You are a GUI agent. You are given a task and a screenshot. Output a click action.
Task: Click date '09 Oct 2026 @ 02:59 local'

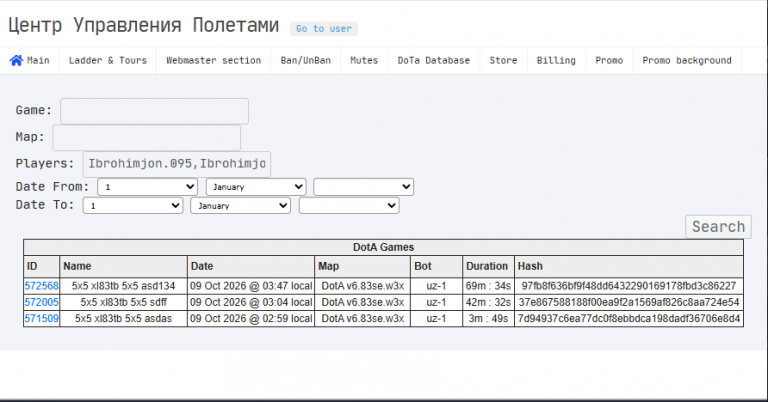[x=251, y=319]
